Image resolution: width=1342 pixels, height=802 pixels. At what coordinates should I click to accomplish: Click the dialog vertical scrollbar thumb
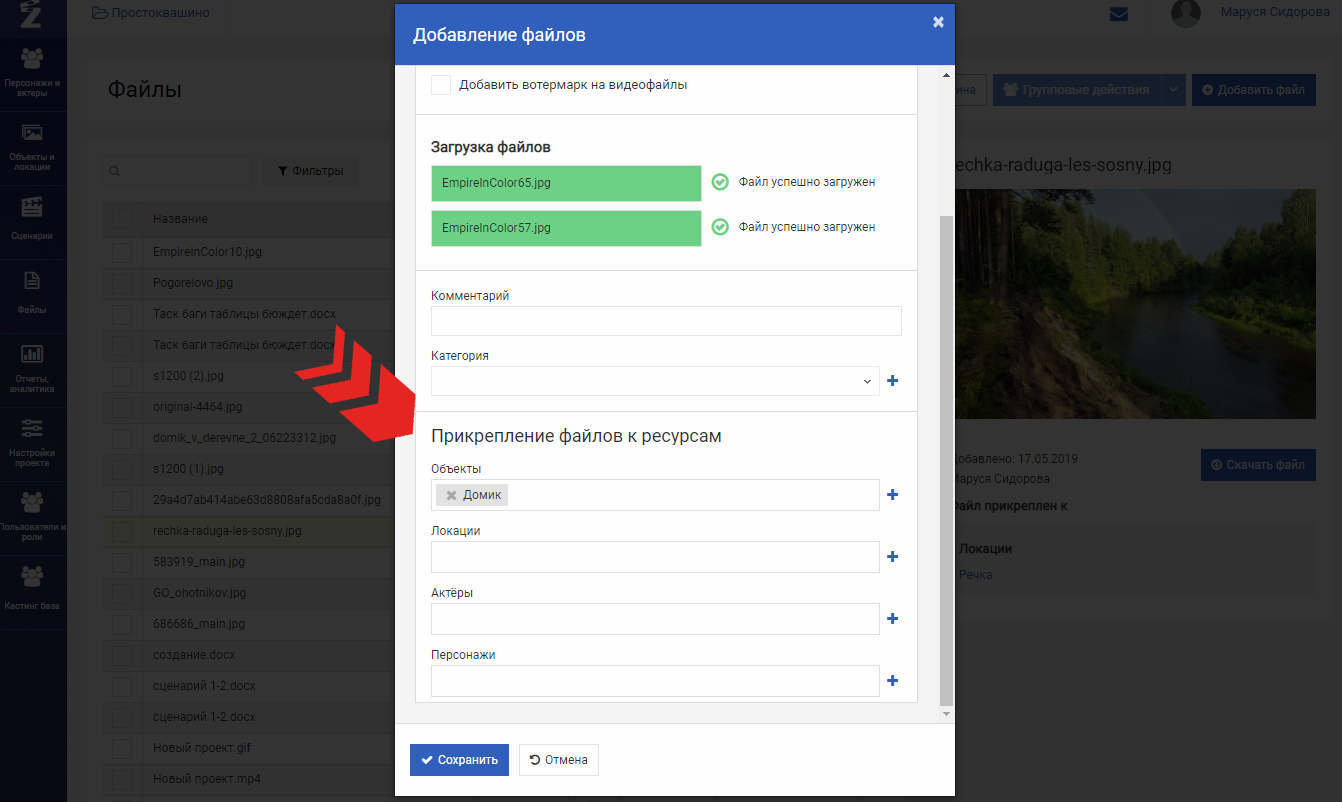(946, 460)
